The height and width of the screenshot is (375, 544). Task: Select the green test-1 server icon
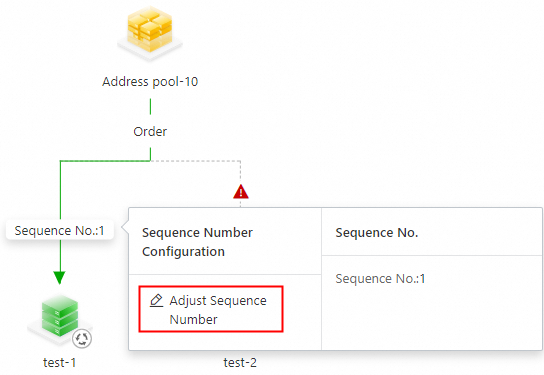point(59,317)
